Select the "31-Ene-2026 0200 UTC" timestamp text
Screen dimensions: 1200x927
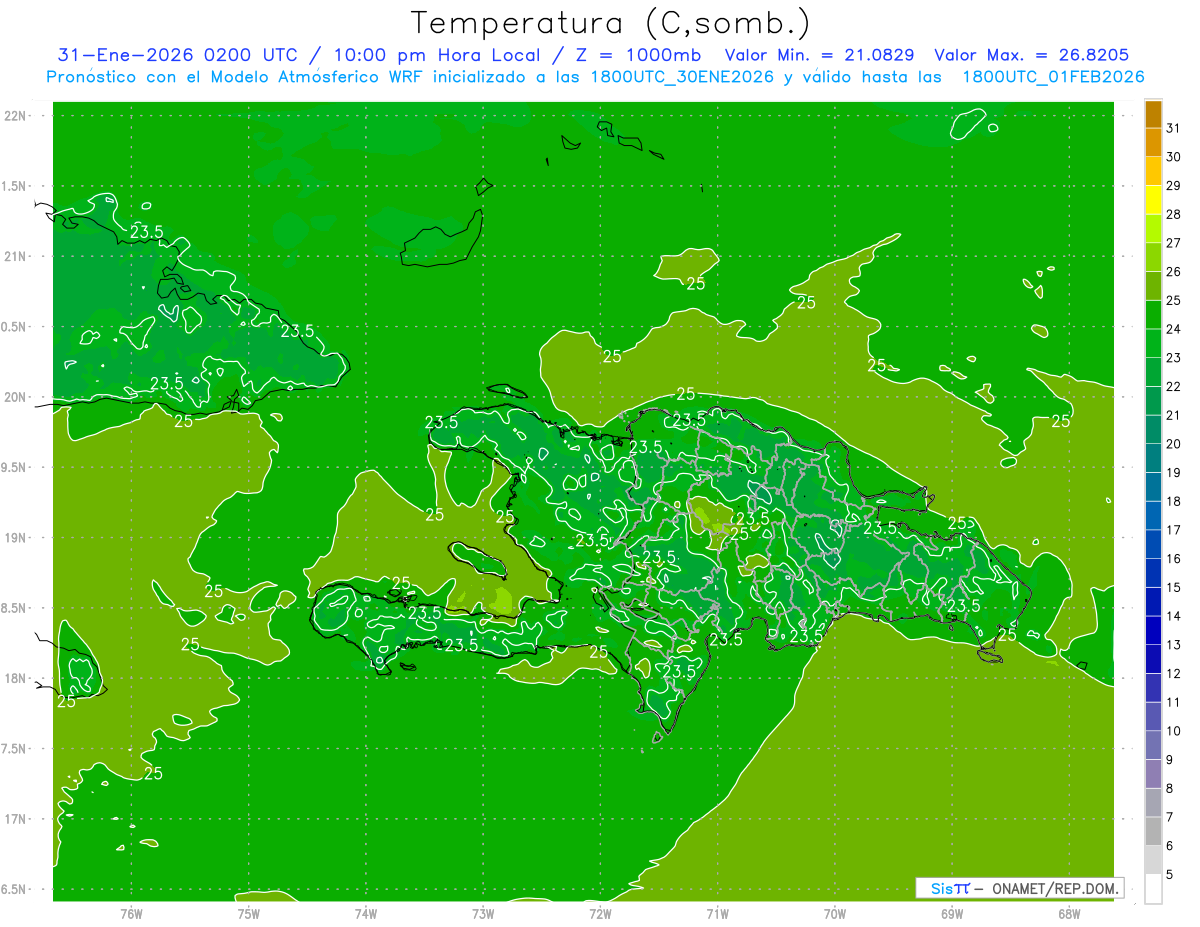click(x=177, y=56)
